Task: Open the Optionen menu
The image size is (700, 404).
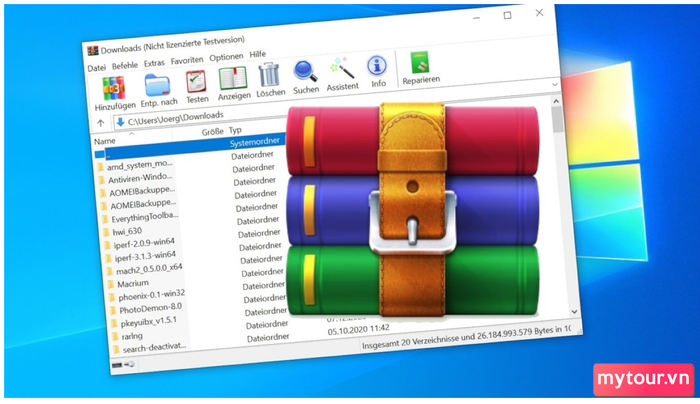Action: (226, 57)
